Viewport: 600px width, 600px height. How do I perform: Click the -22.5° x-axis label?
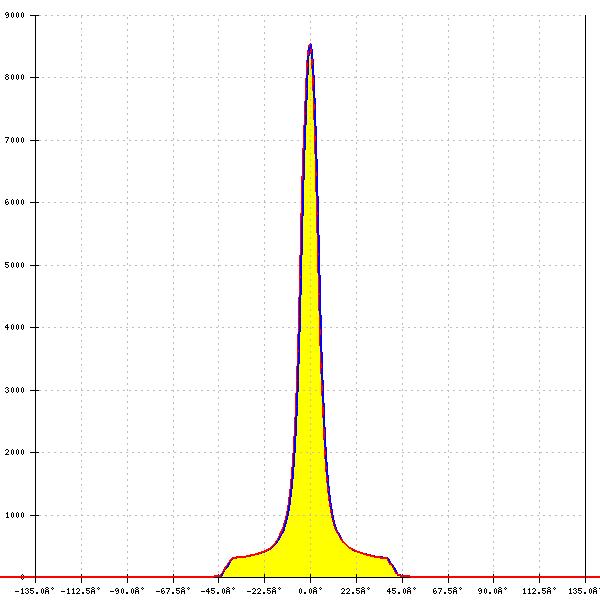pyautogui.click(x=264, y=591)
